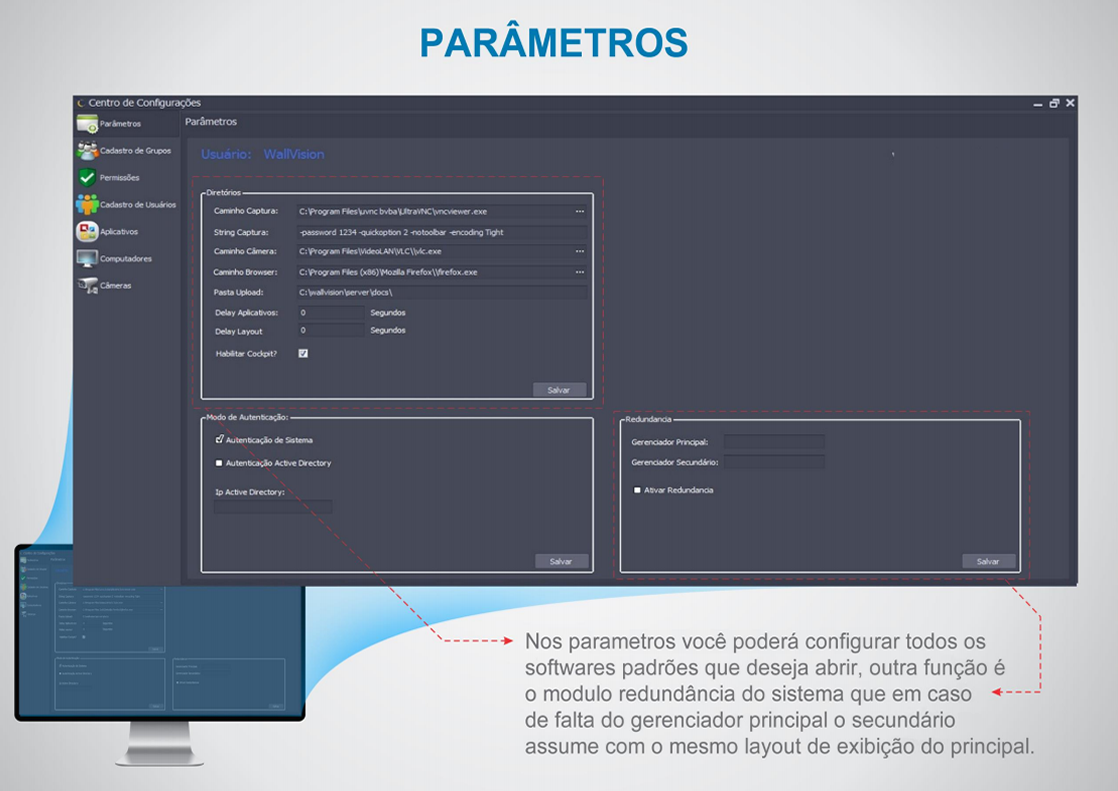Image resolution: width=1118 pixels, height=791 pixels.
Task: Enable Autenticação Active Directory checkbox
Action: [219, 463]
